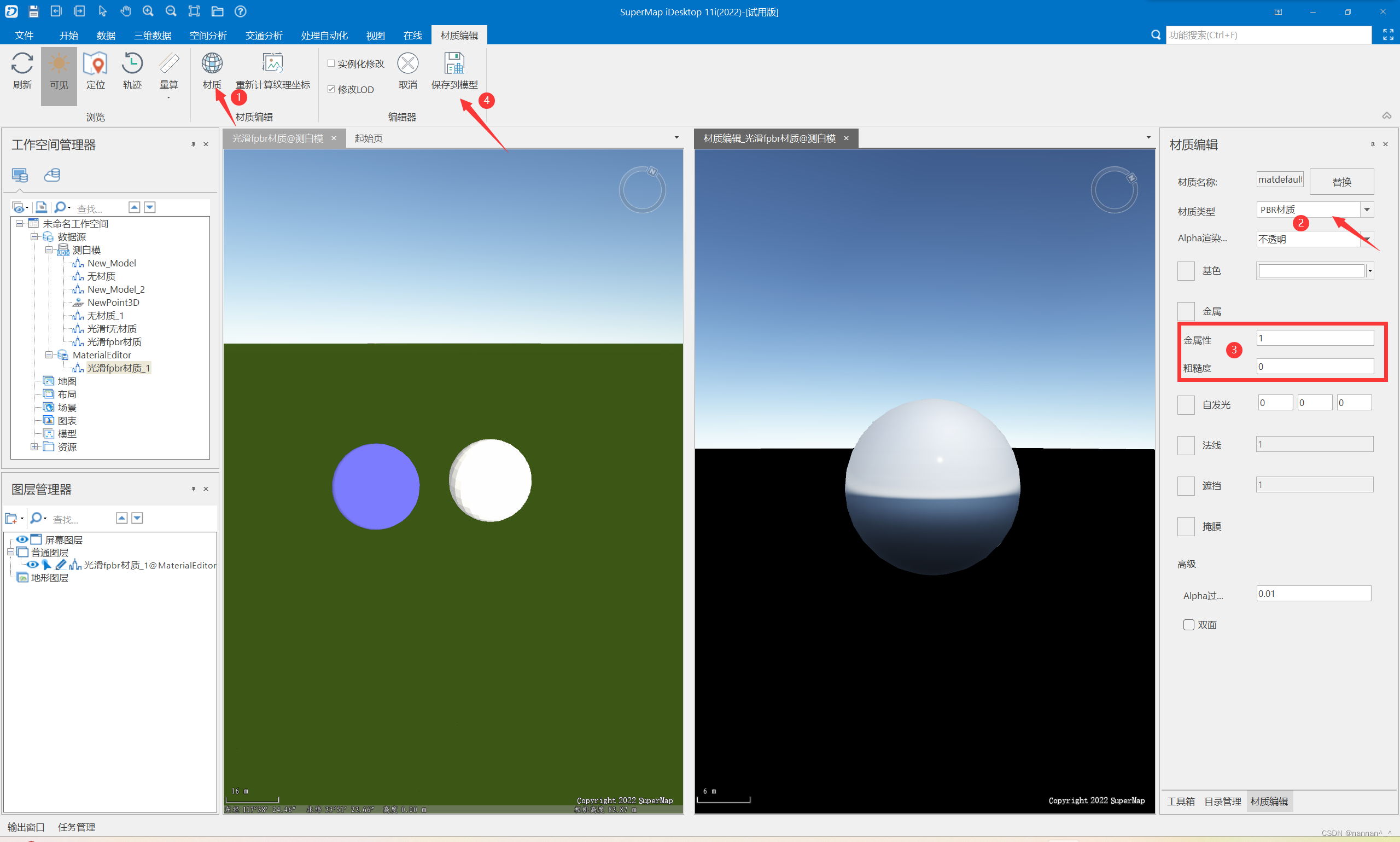The image size is (1400, 842).
Task: Click 保存到模型 save icon
Action: (454, 63)
